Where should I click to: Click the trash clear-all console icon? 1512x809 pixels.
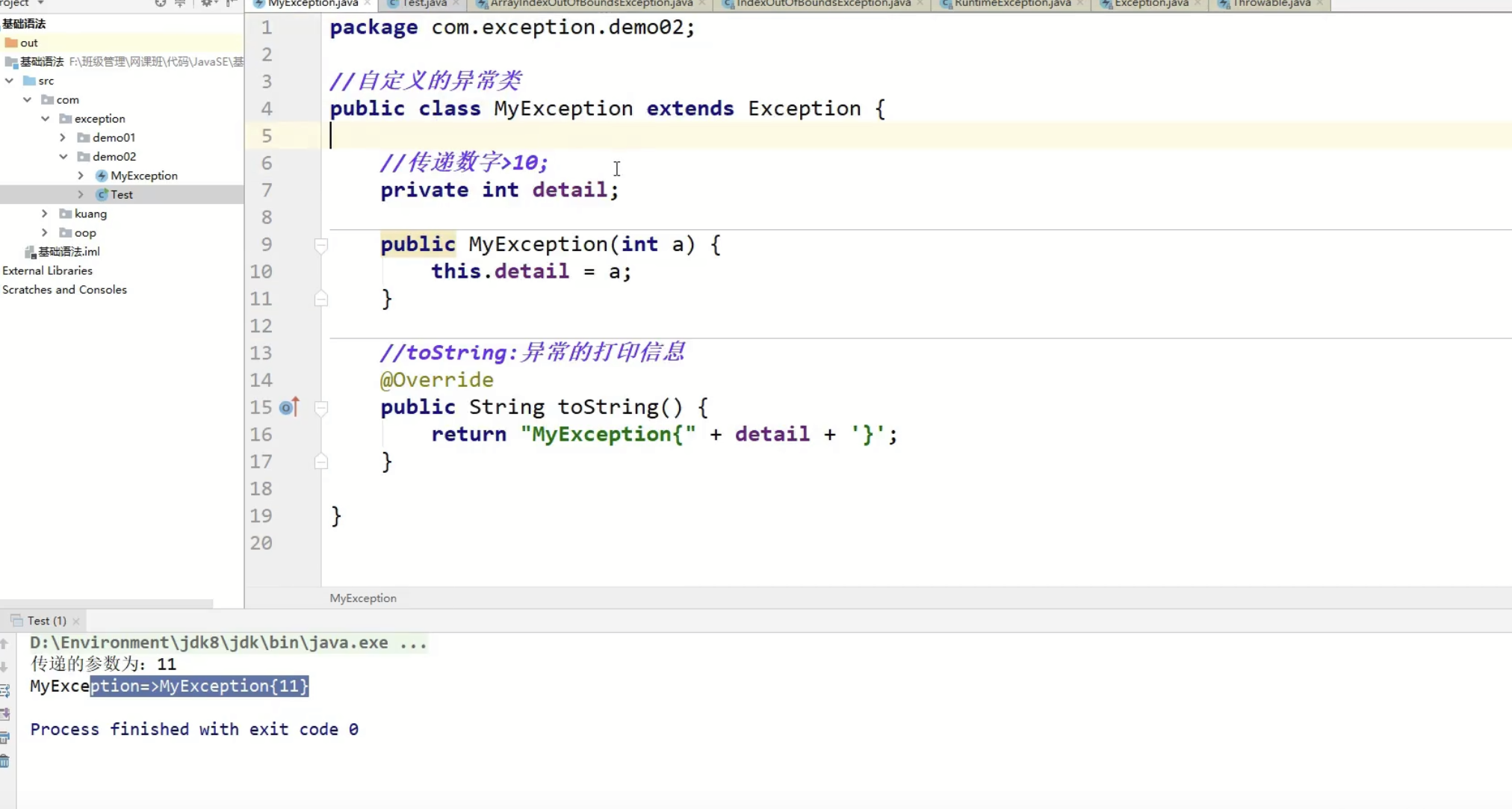tap(4, 761)
